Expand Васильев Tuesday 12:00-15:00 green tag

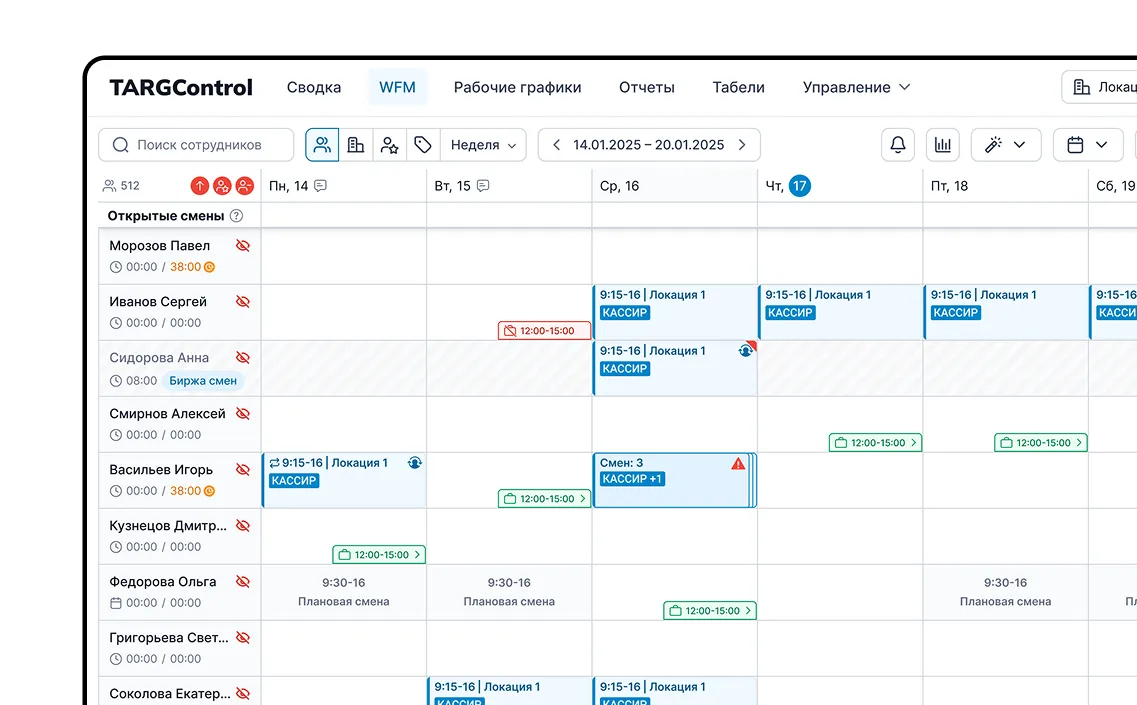545,499
